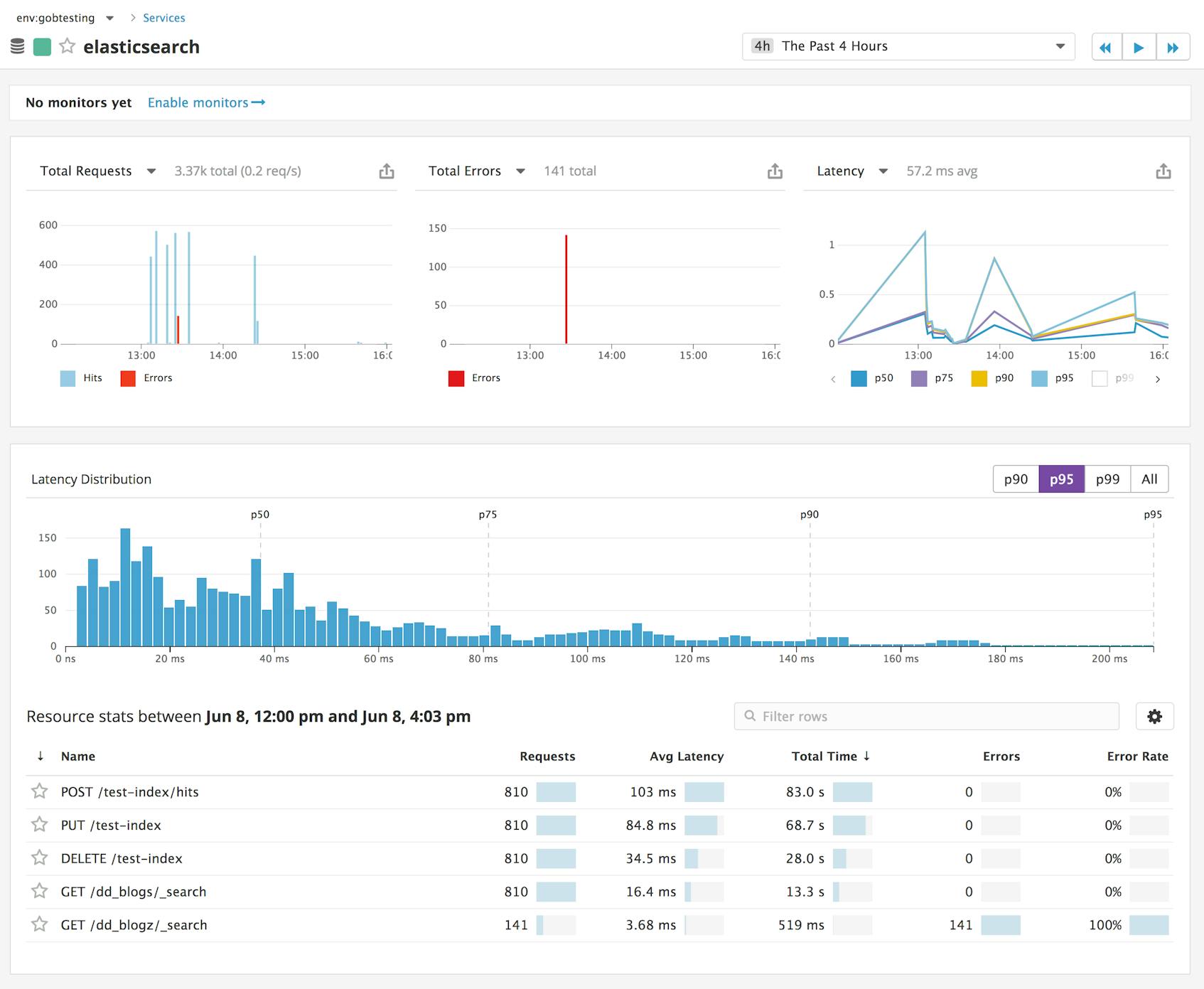The image size is (1204, 989).
Task: Click the export icon on the Latency chart
Action: pos(1163,171)
